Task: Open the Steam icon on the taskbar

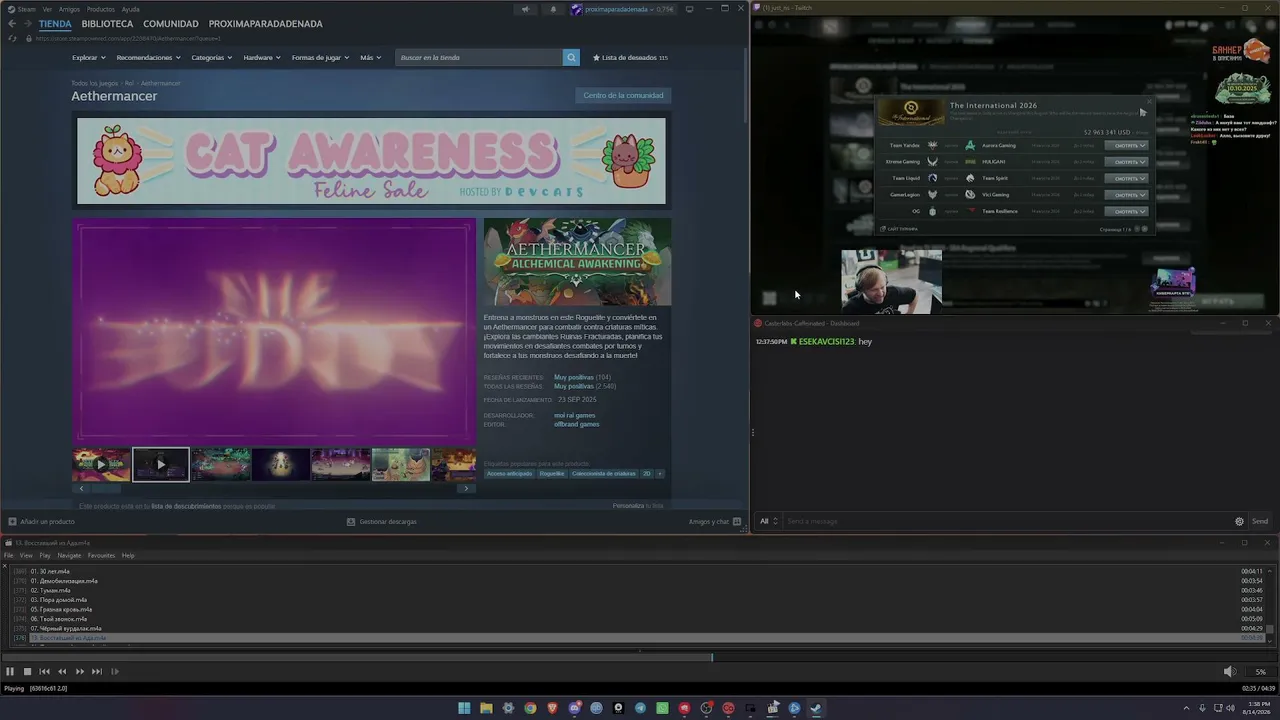Action: [816, 708]
